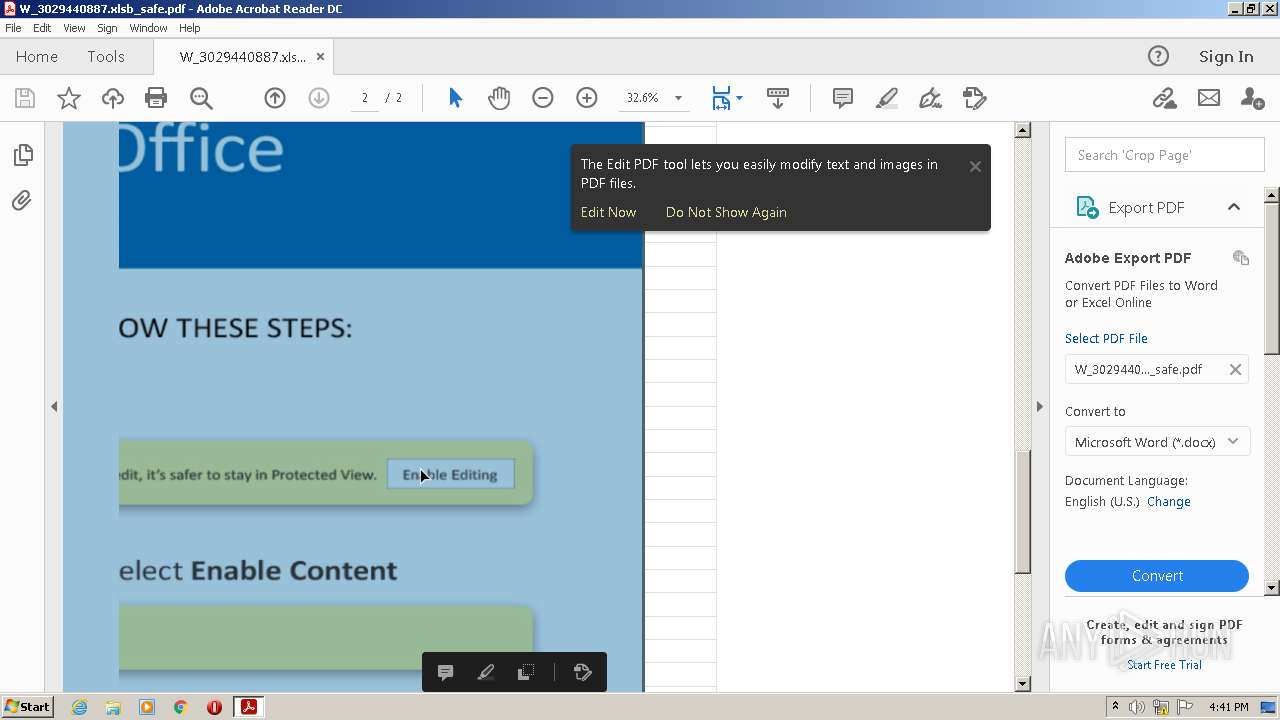Go to the next page
Image resolution: width=1280 pixels, height=720 pixels.
[319, 98]
